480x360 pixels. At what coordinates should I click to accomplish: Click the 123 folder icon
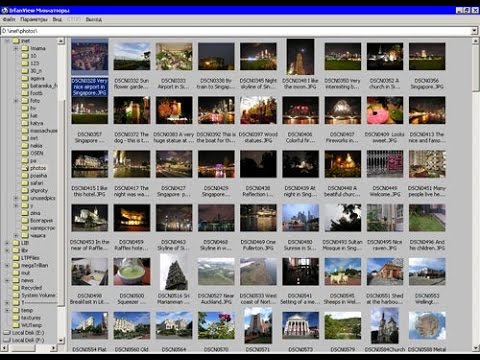pyautogui.click(x=25, y=63)
